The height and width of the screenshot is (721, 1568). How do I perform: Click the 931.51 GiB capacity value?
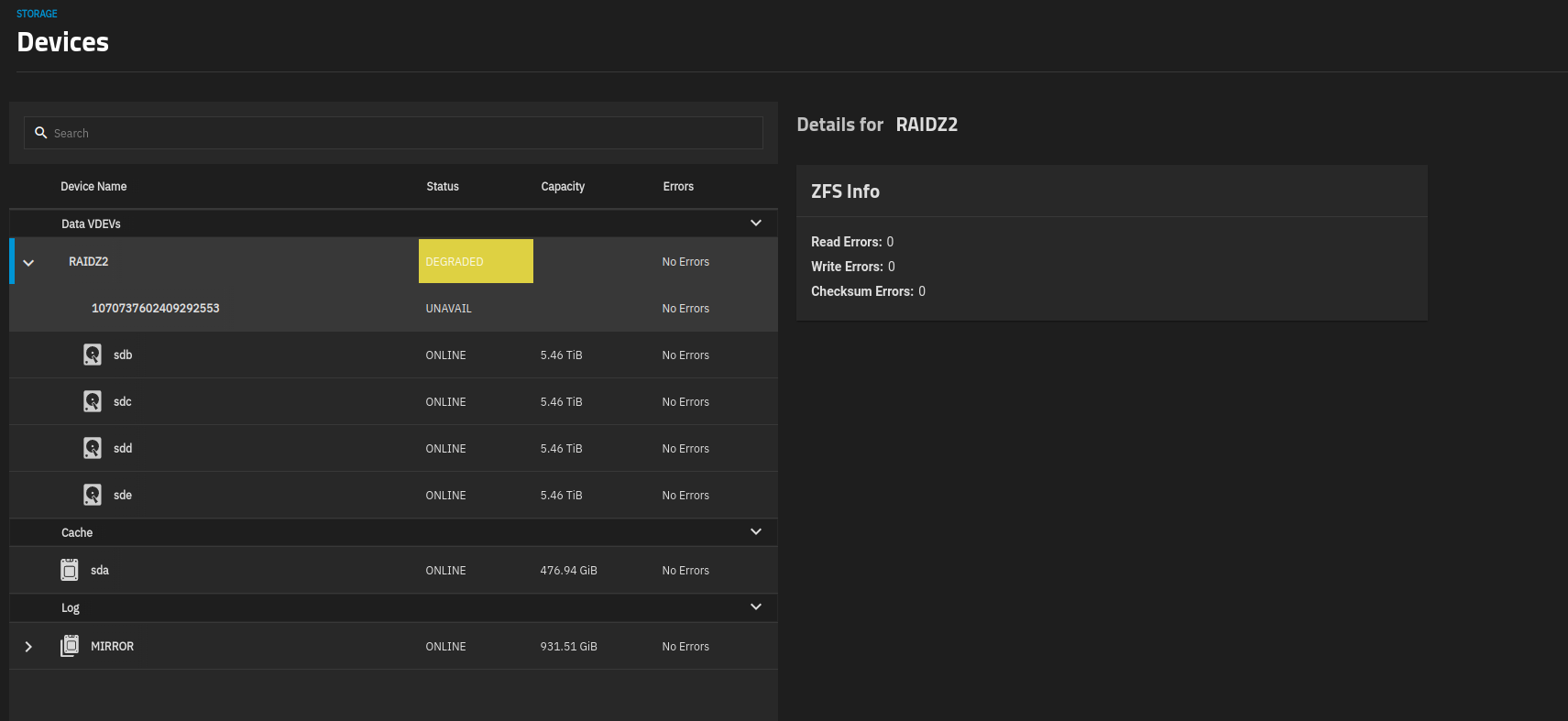tap(568, 647)
